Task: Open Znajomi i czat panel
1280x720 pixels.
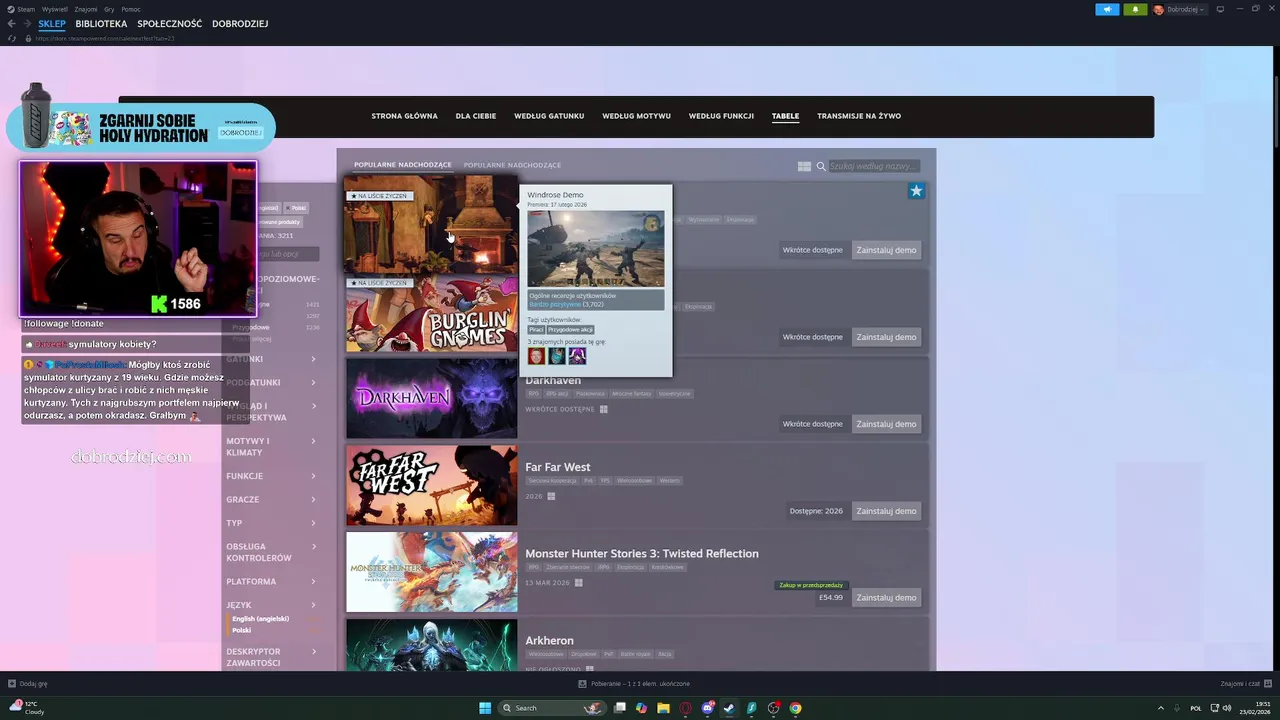Action: (x=1246, y=684)
